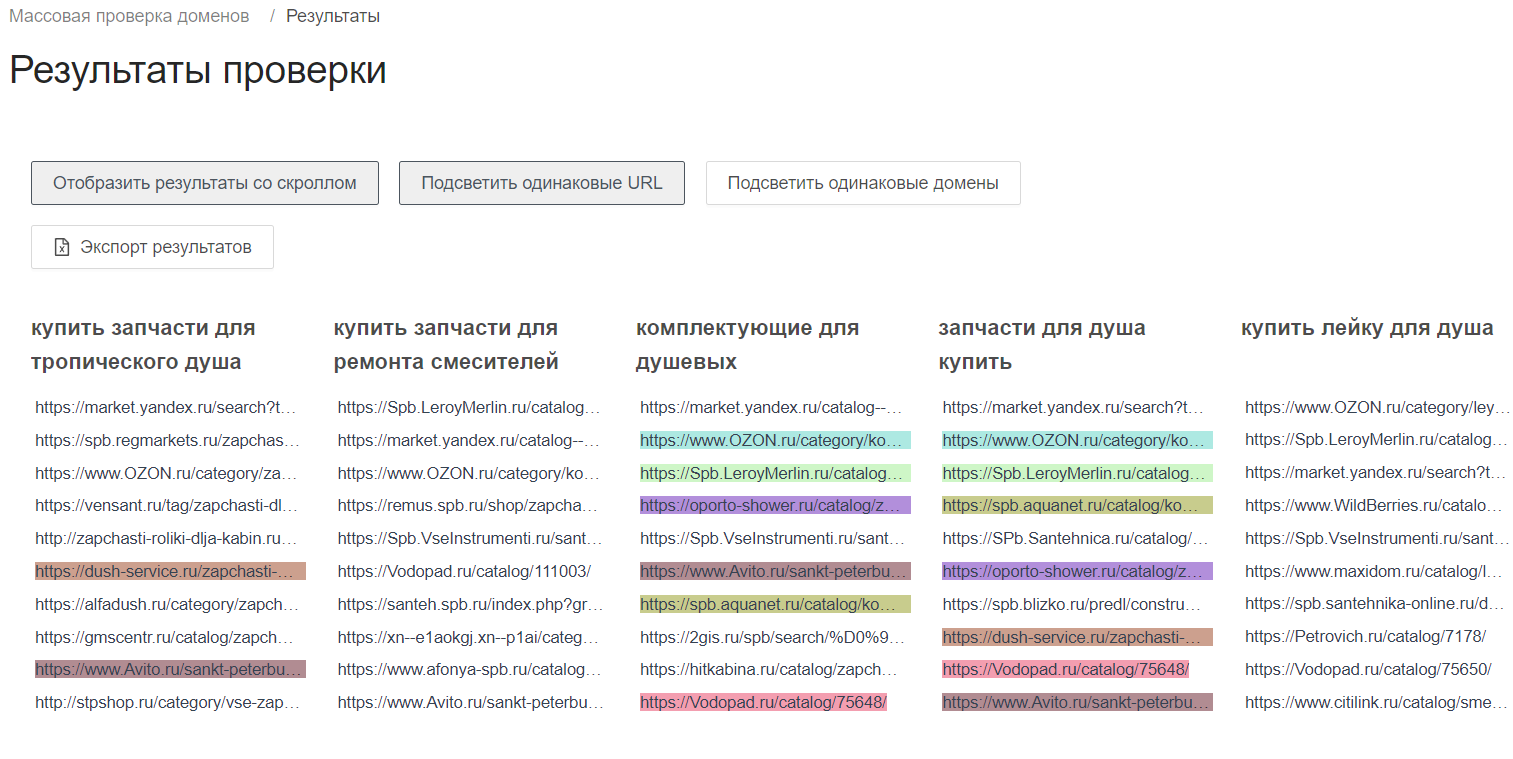Click the Excel file icon on Export button

coord(62,247)
